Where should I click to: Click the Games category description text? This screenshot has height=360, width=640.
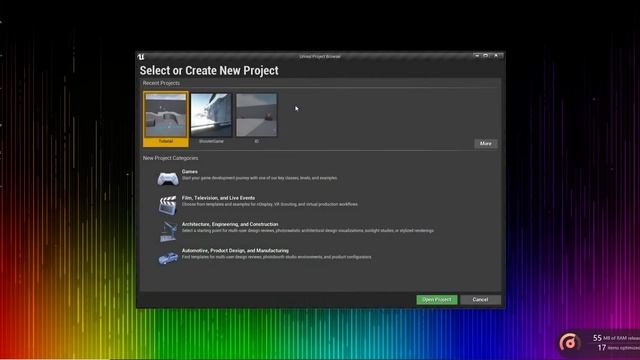tap(260, 178)
